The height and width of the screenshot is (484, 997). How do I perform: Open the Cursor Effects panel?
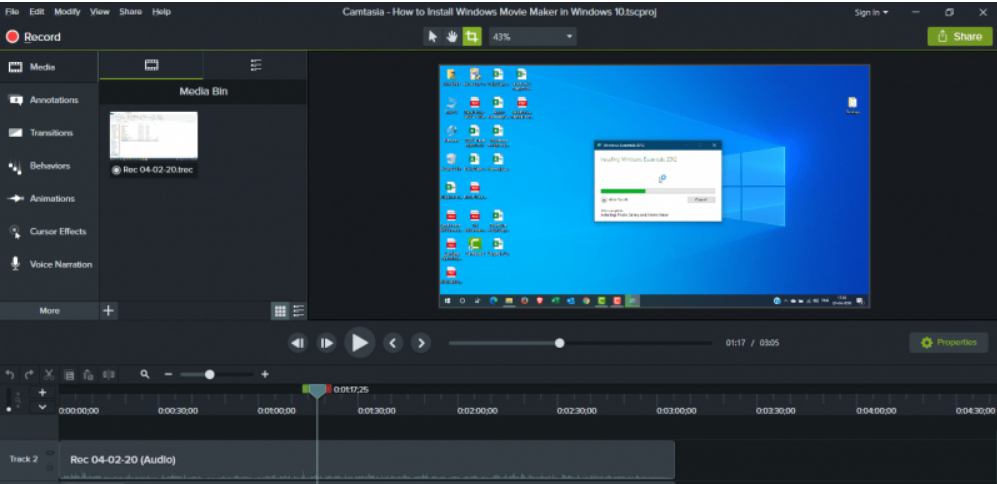click(50, 231)
